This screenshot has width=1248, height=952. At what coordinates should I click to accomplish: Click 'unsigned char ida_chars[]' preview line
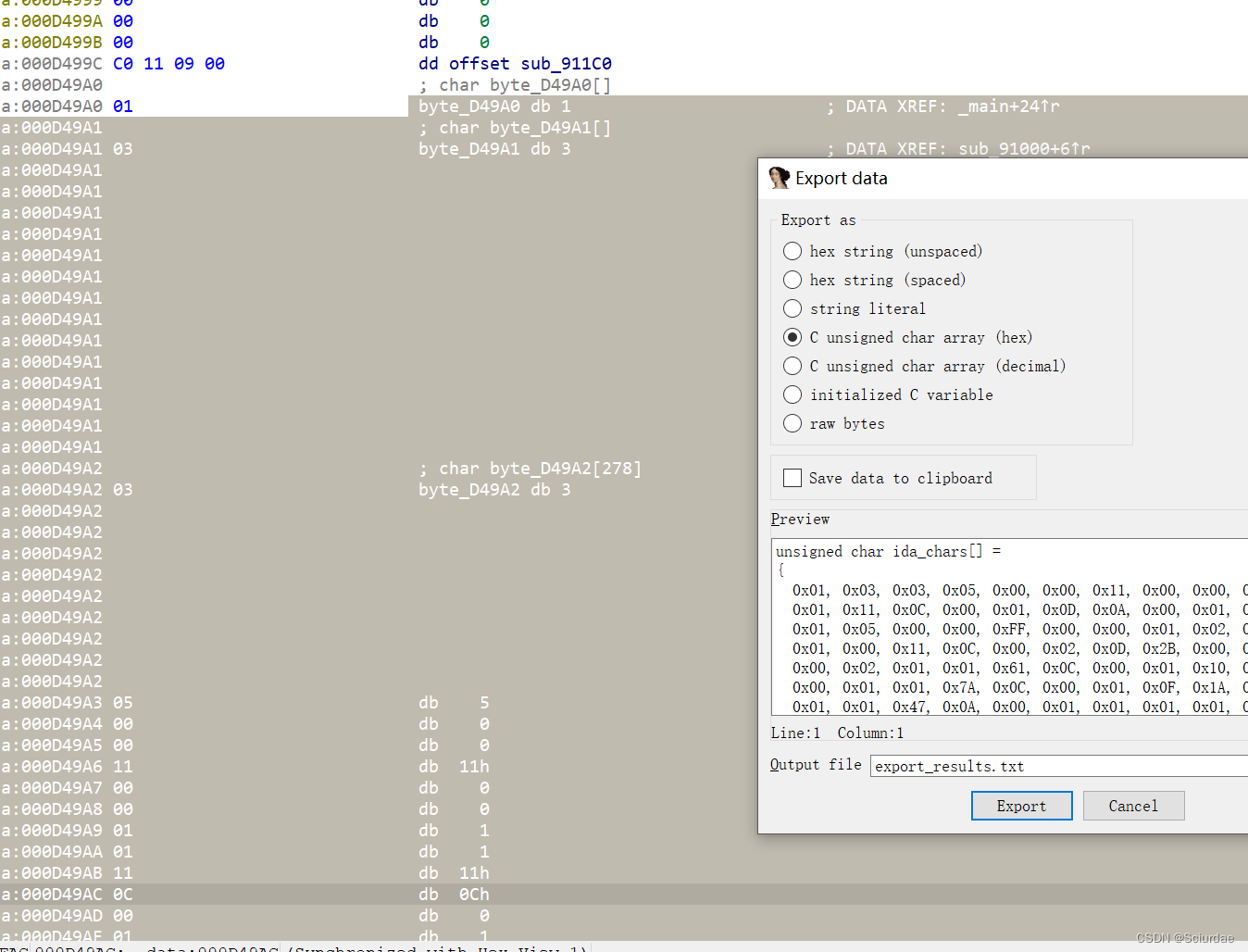tap(889, 551)
